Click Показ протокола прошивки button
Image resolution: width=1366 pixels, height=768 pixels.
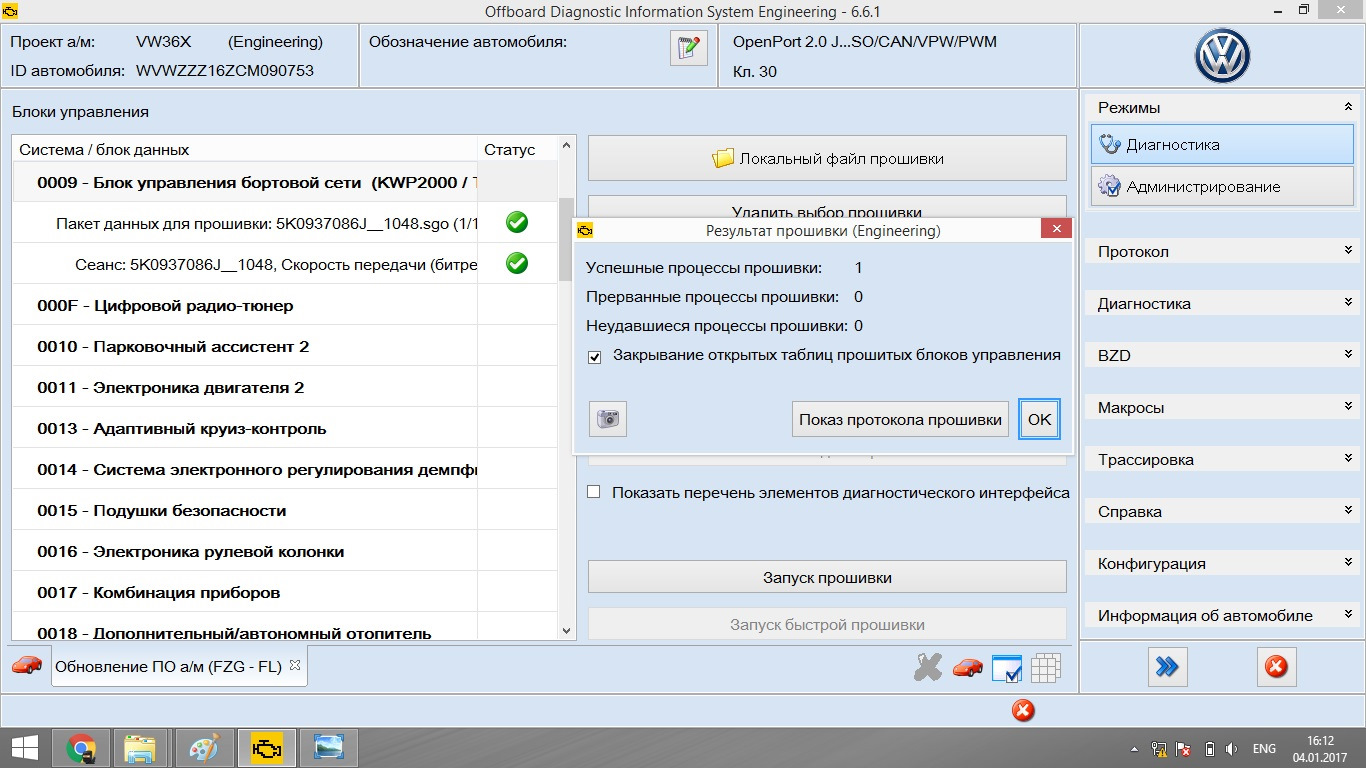(x=900, y=419)
